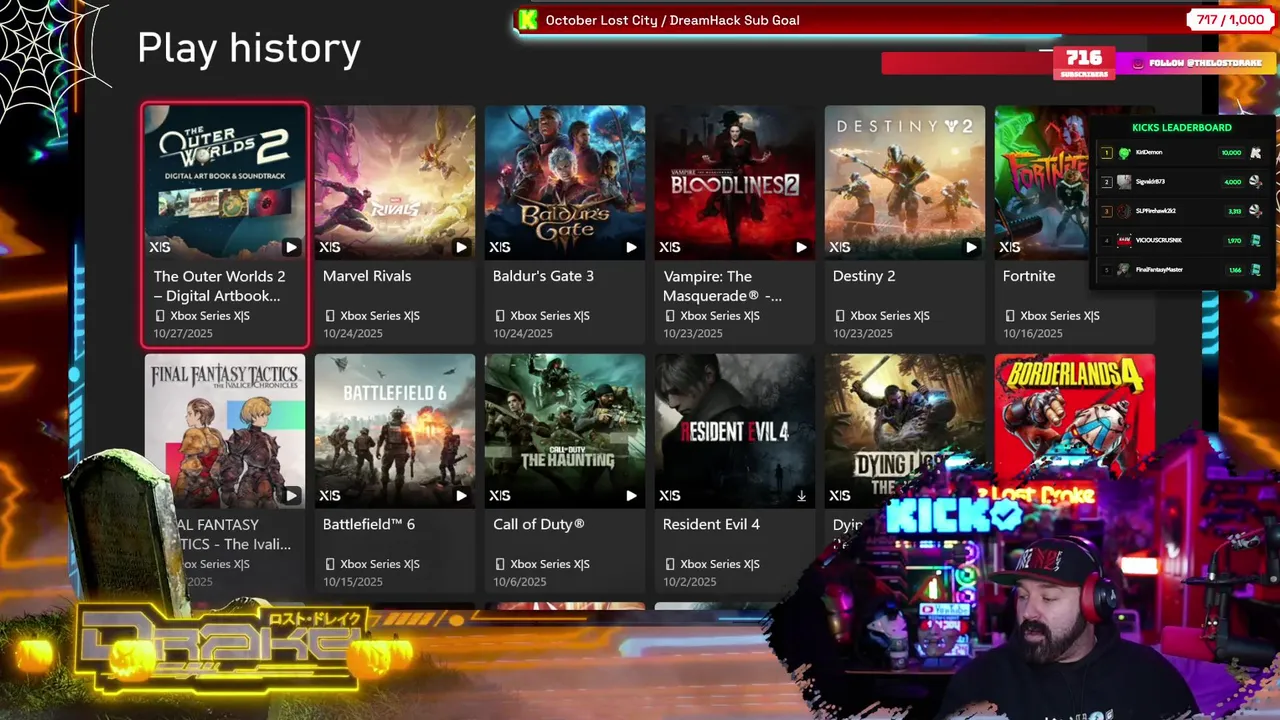
Task: Select the Resident Evil 4 cover art
Action: coord(735,430)
